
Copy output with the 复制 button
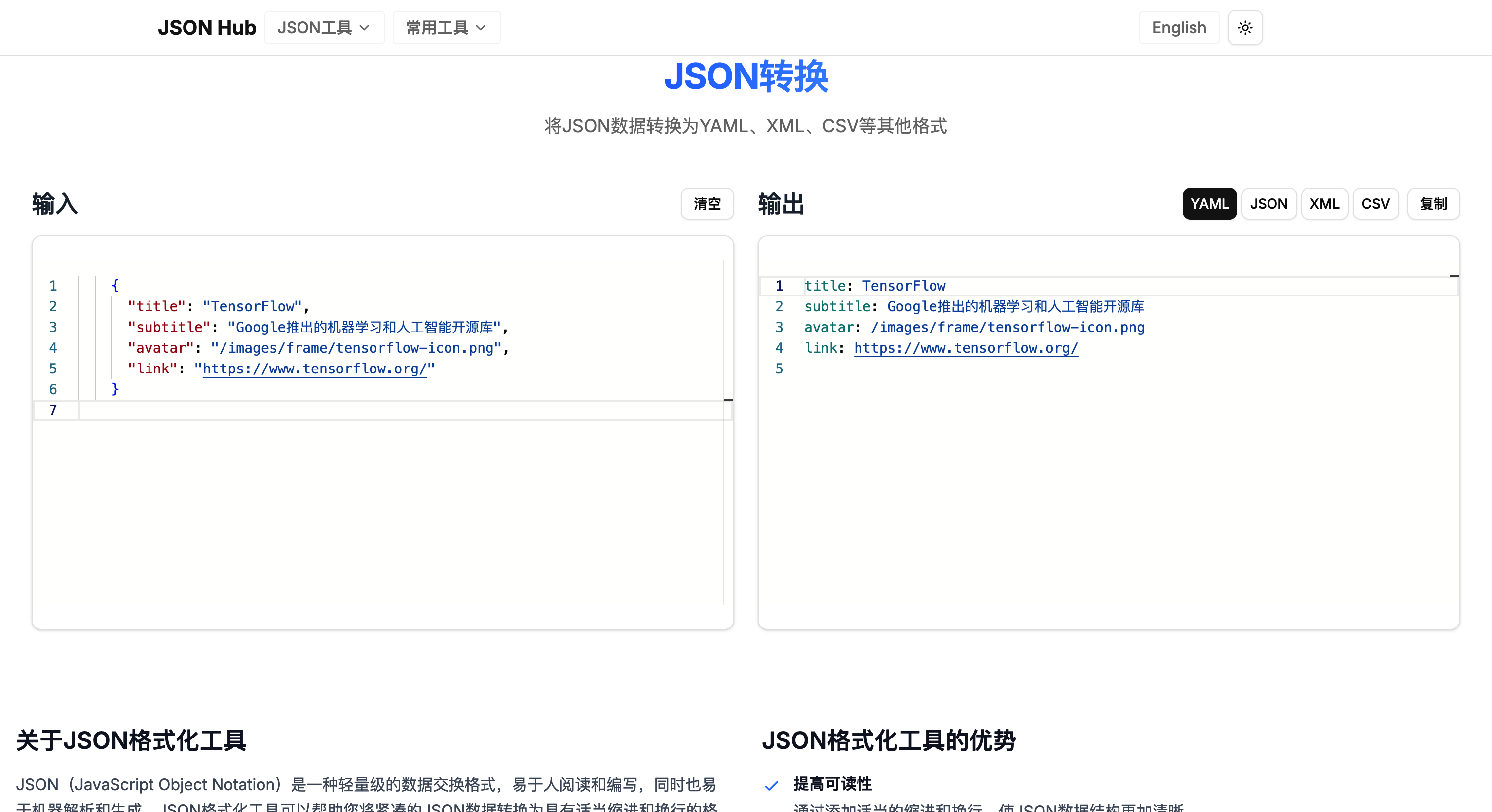pos(1432,204)
